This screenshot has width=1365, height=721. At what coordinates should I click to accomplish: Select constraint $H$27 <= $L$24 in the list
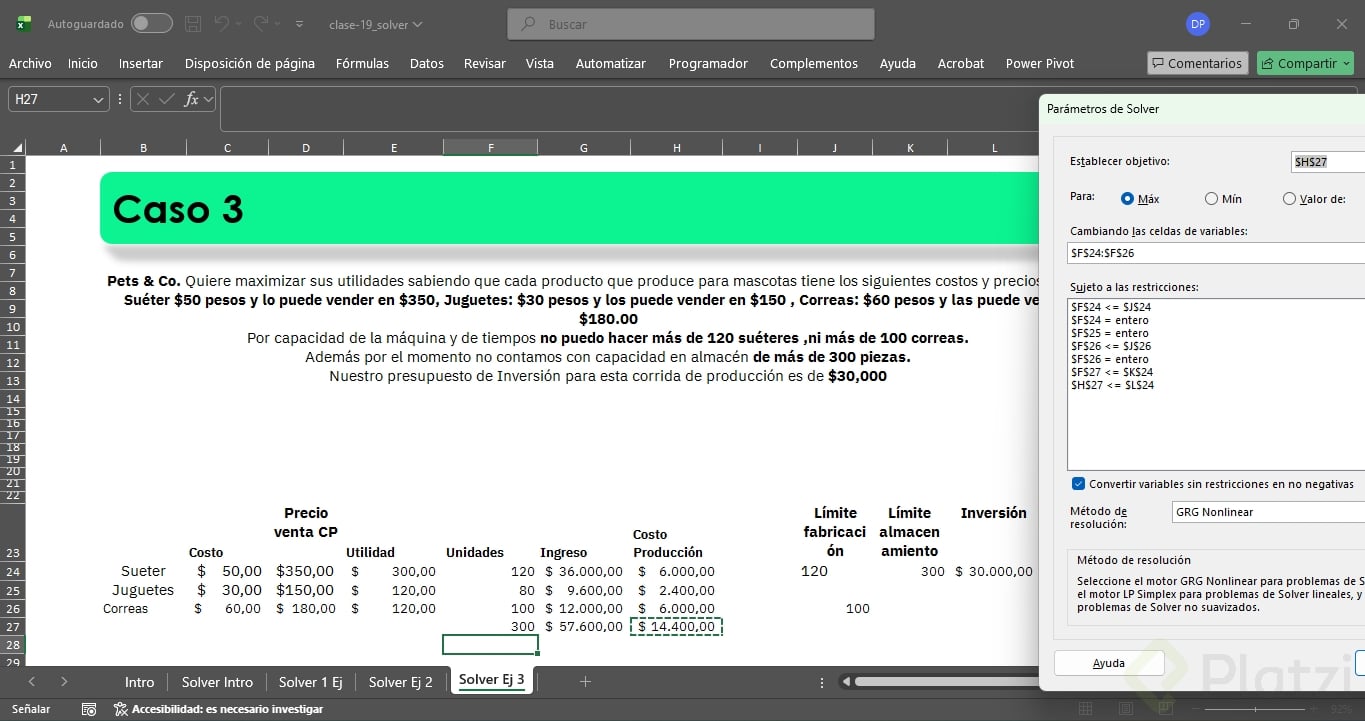tap(1112, 385)
